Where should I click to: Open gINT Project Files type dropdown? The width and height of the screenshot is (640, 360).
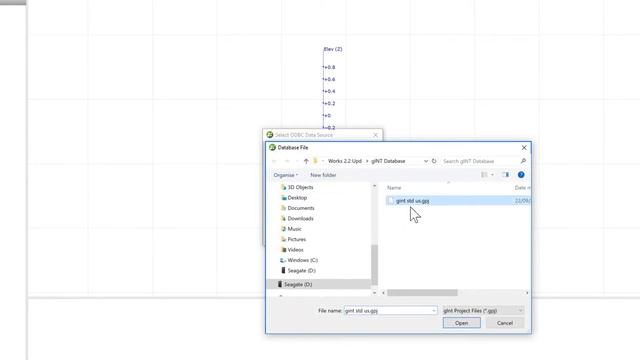[483, 311]
